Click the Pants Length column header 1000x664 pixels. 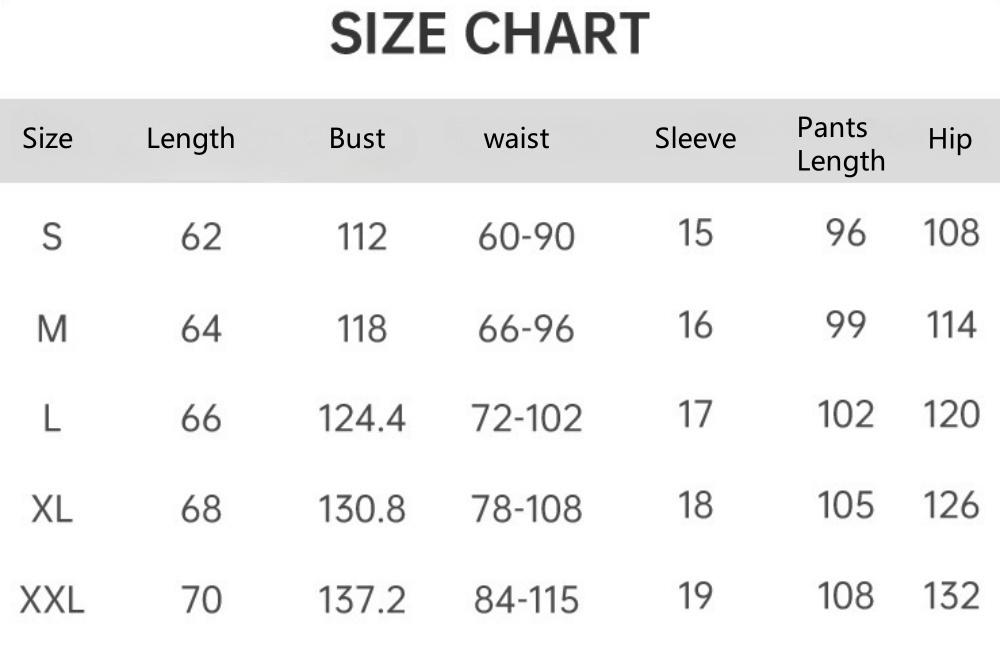pos(841,145)
